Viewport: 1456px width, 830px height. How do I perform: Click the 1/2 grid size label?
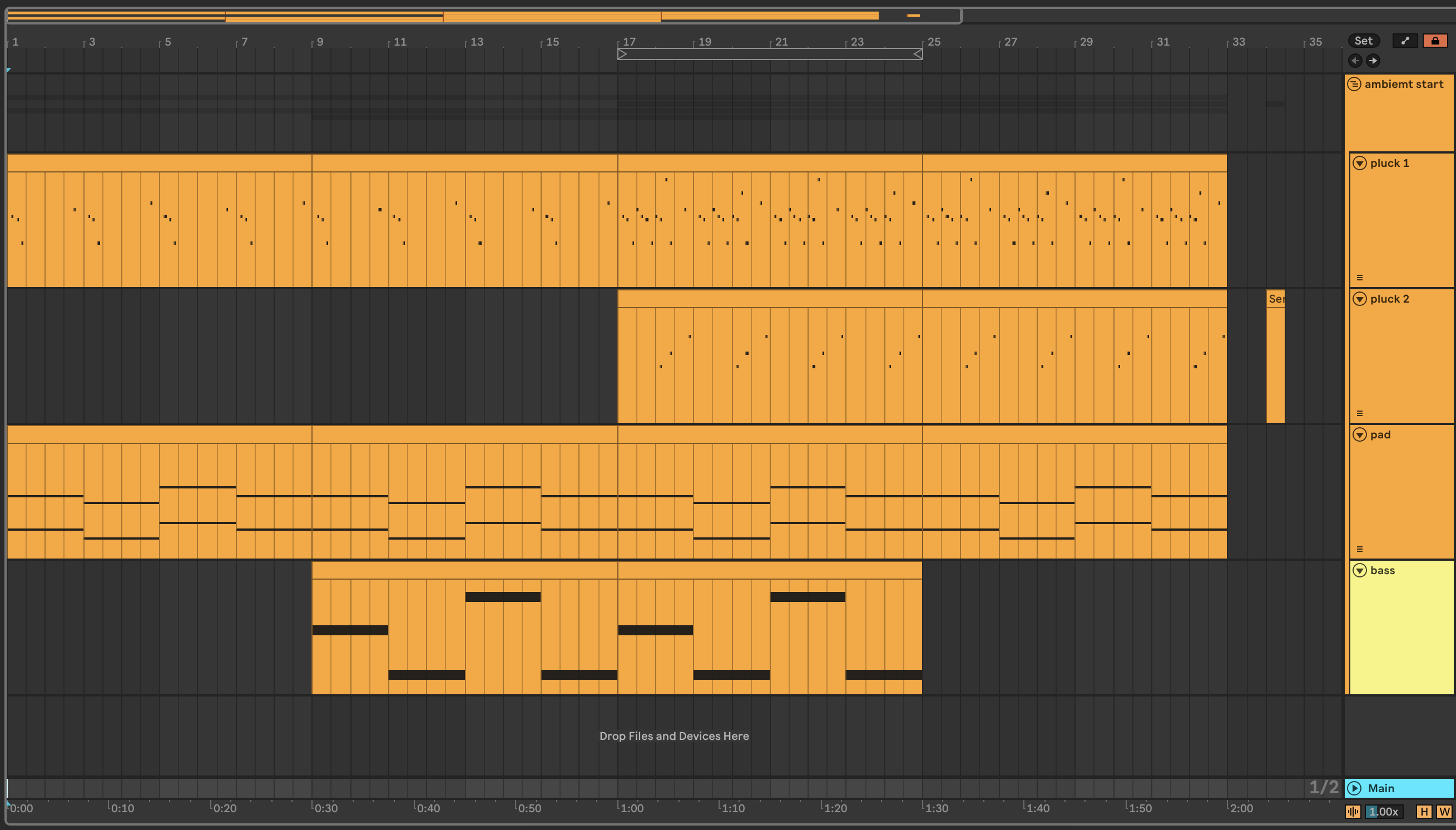pos(1323,788)
